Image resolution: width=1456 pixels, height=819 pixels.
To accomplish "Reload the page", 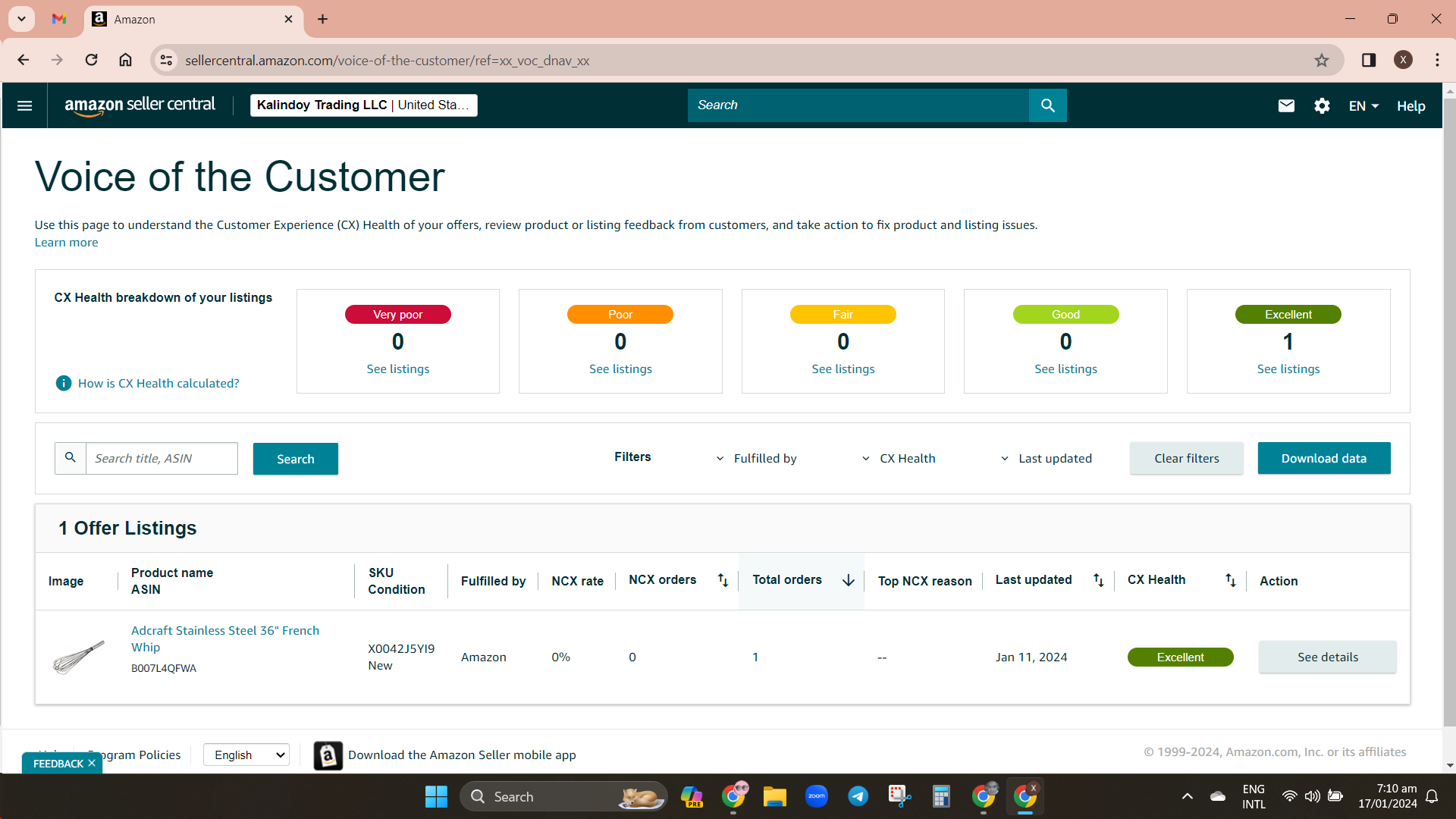I will tap(91, 60).
